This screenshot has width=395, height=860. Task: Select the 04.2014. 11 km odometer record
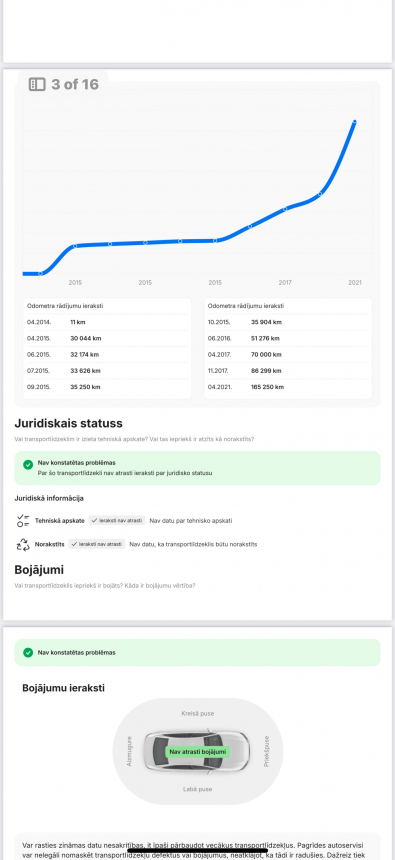[108, 322]
